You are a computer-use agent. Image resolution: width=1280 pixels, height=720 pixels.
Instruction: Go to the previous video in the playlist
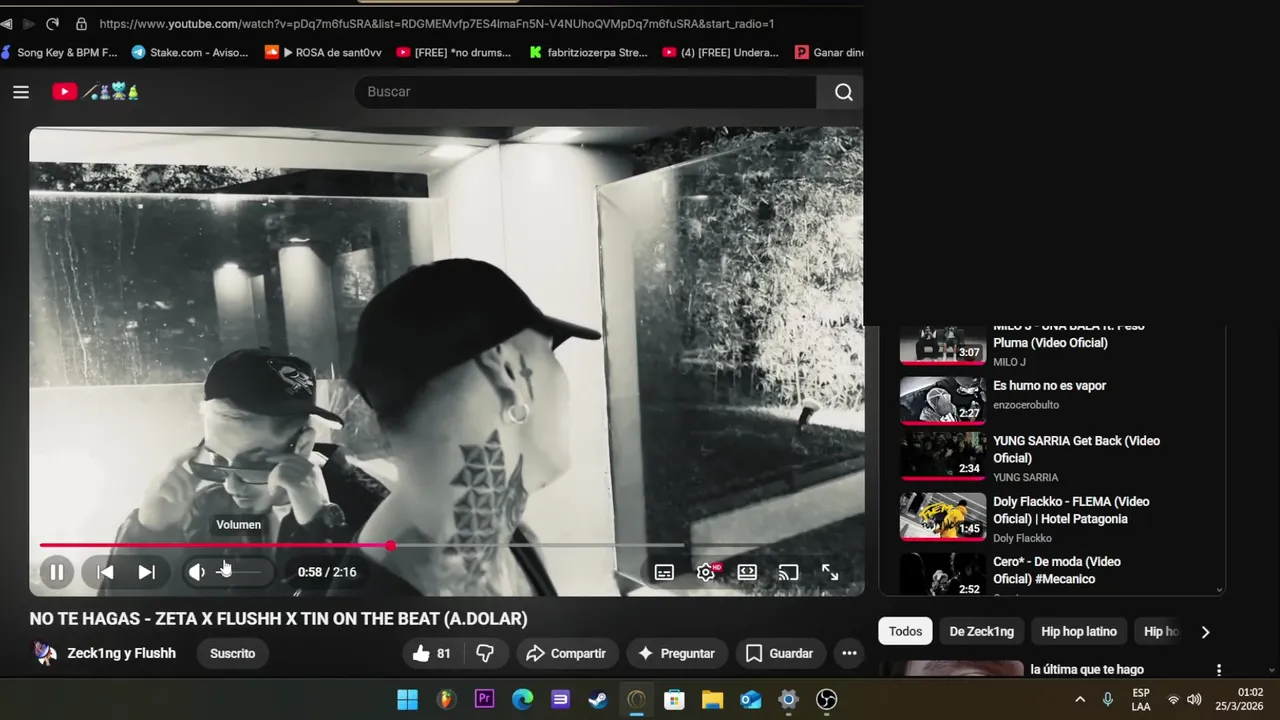click(105, 572)
